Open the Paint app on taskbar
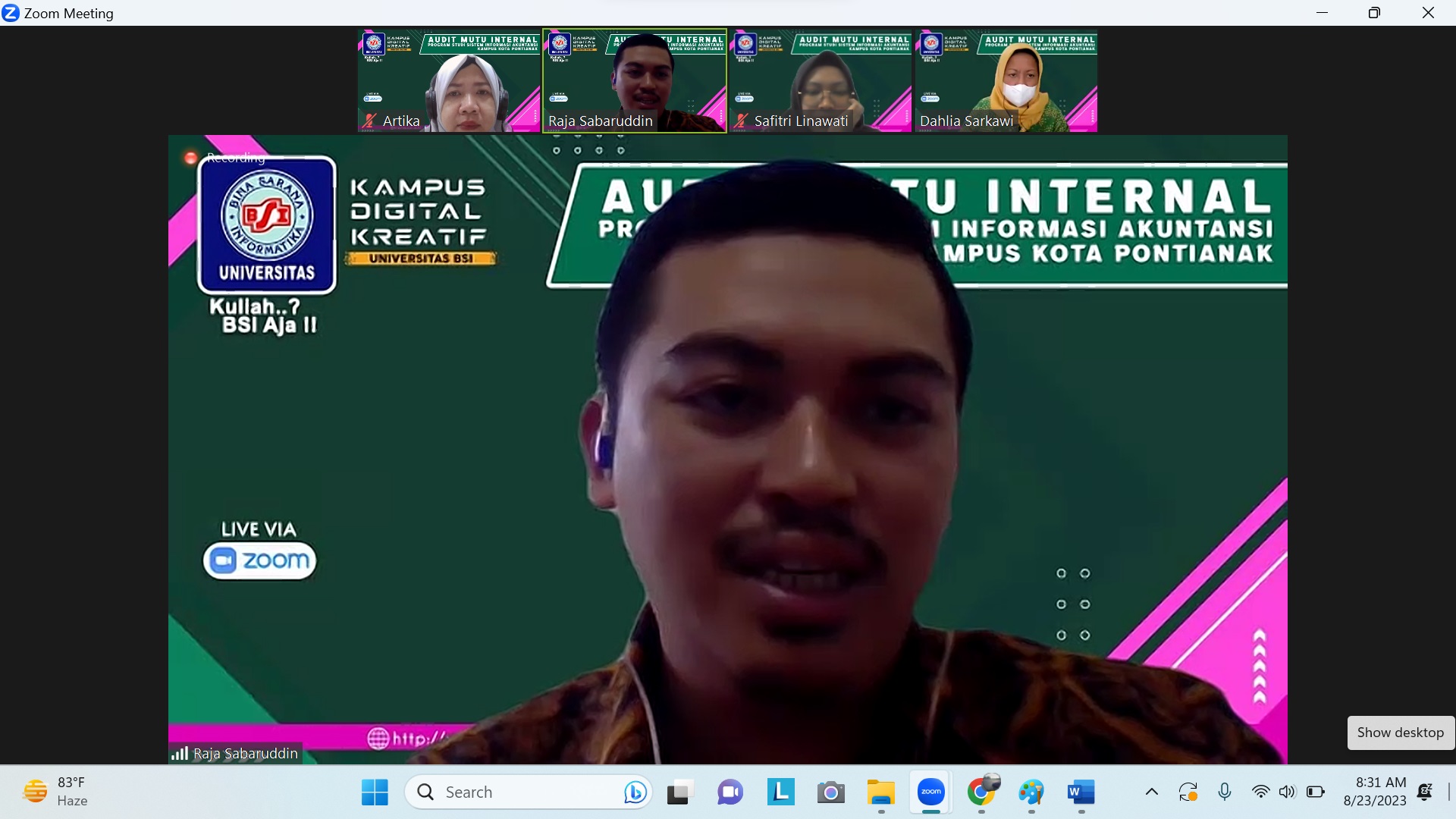 (x=1031, y=792)
